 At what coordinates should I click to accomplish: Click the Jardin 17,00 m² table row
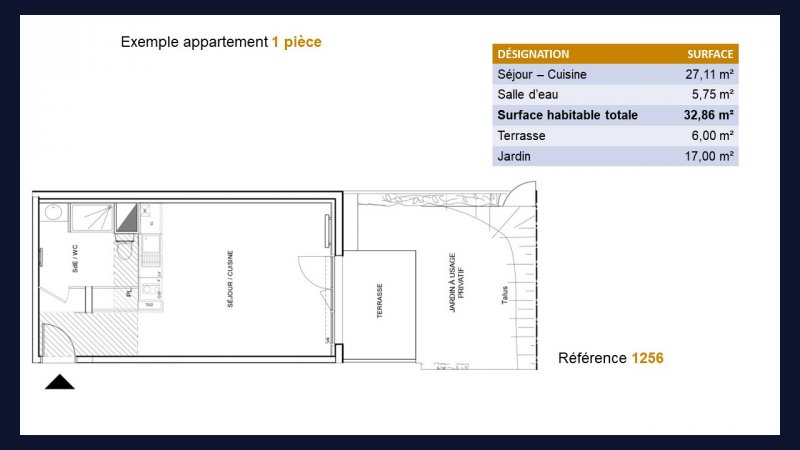[615, 156]
